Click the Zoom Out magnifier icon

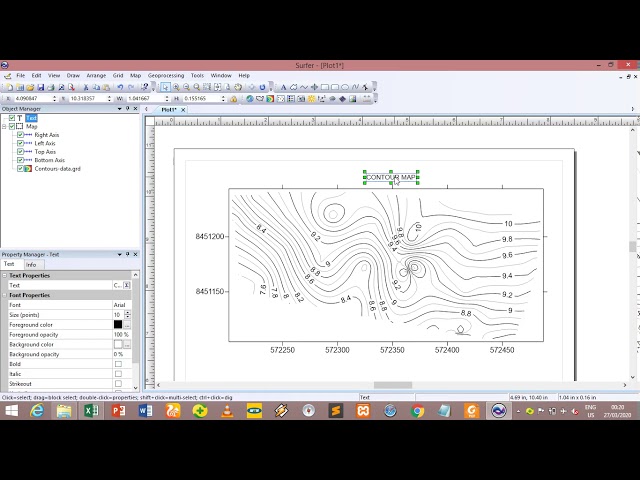187,87
